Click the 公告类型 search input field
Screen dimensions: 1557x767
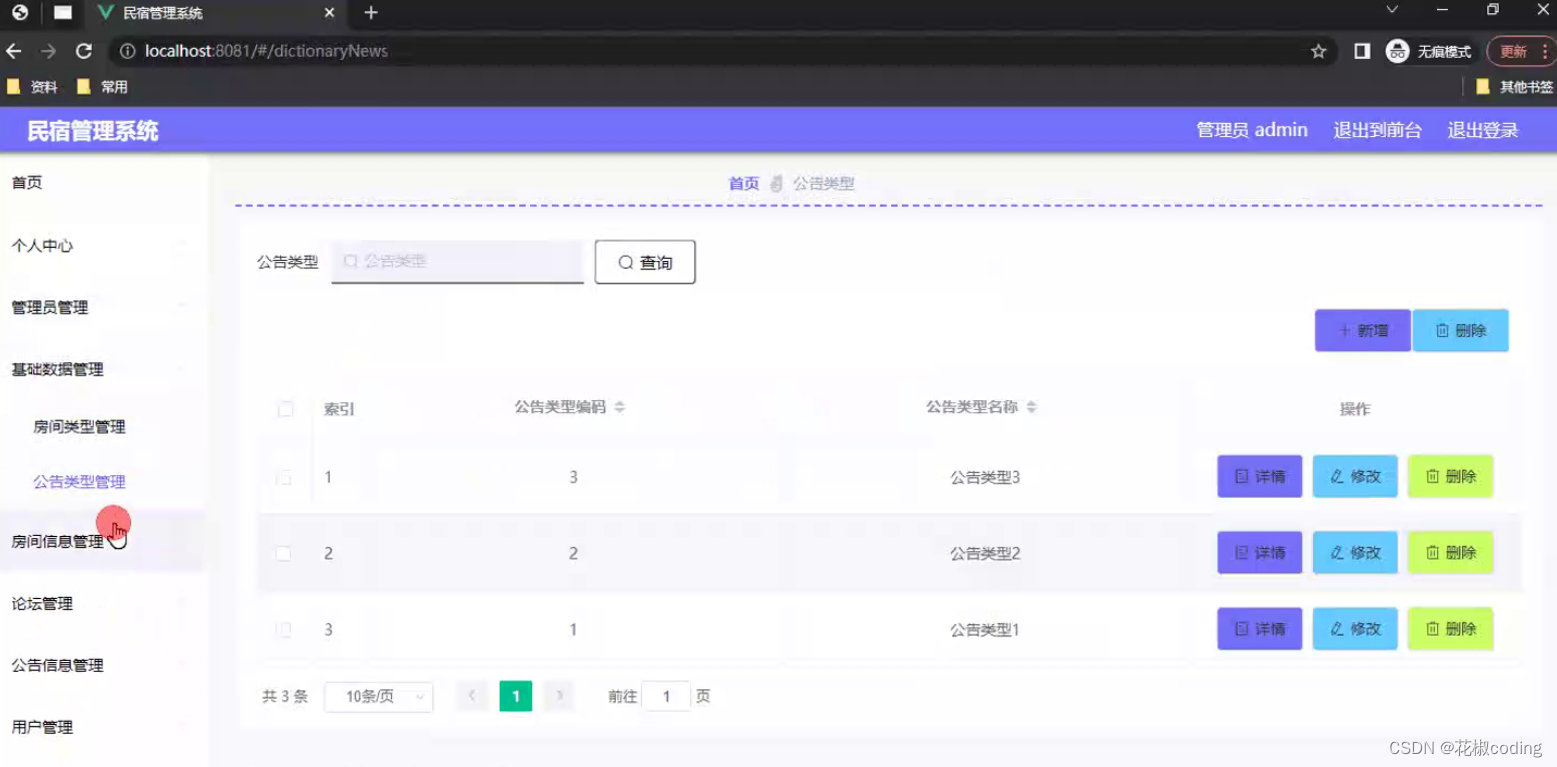click(457, 261)
